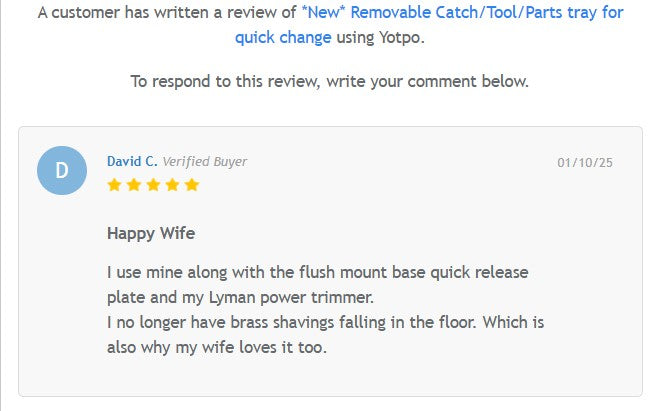Click "A customer has written a review of" text
This screenshot has width=657, height=411.
click(x=167, y=14)
